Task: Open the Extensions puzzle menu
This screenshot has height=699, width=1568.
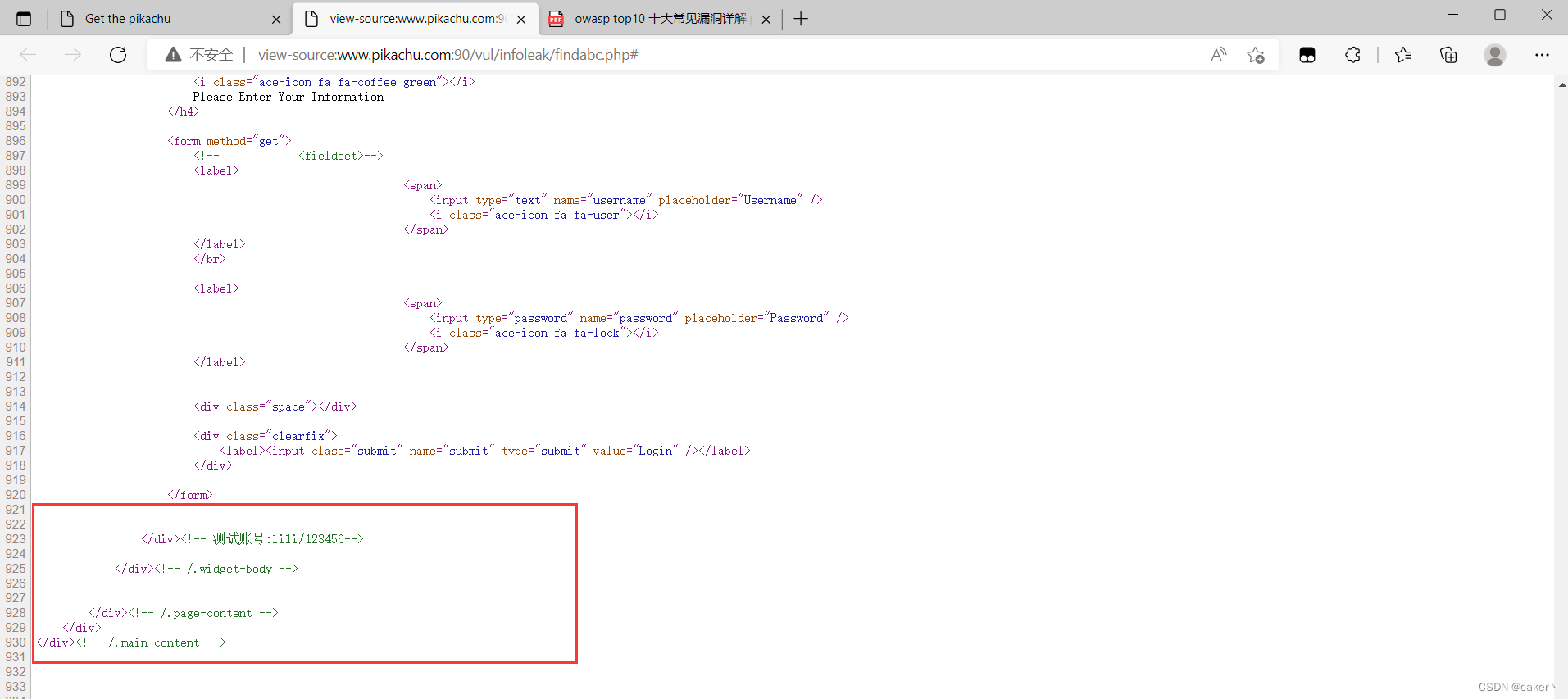Action: click(x=1352, y=55)
